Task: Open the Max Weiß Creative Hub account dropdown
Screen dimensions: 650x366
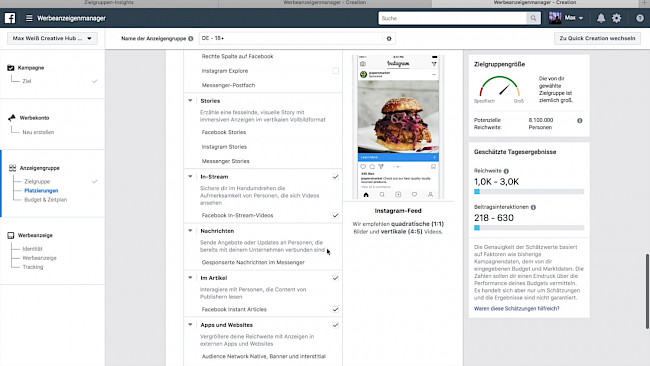Action: point(52,39)
